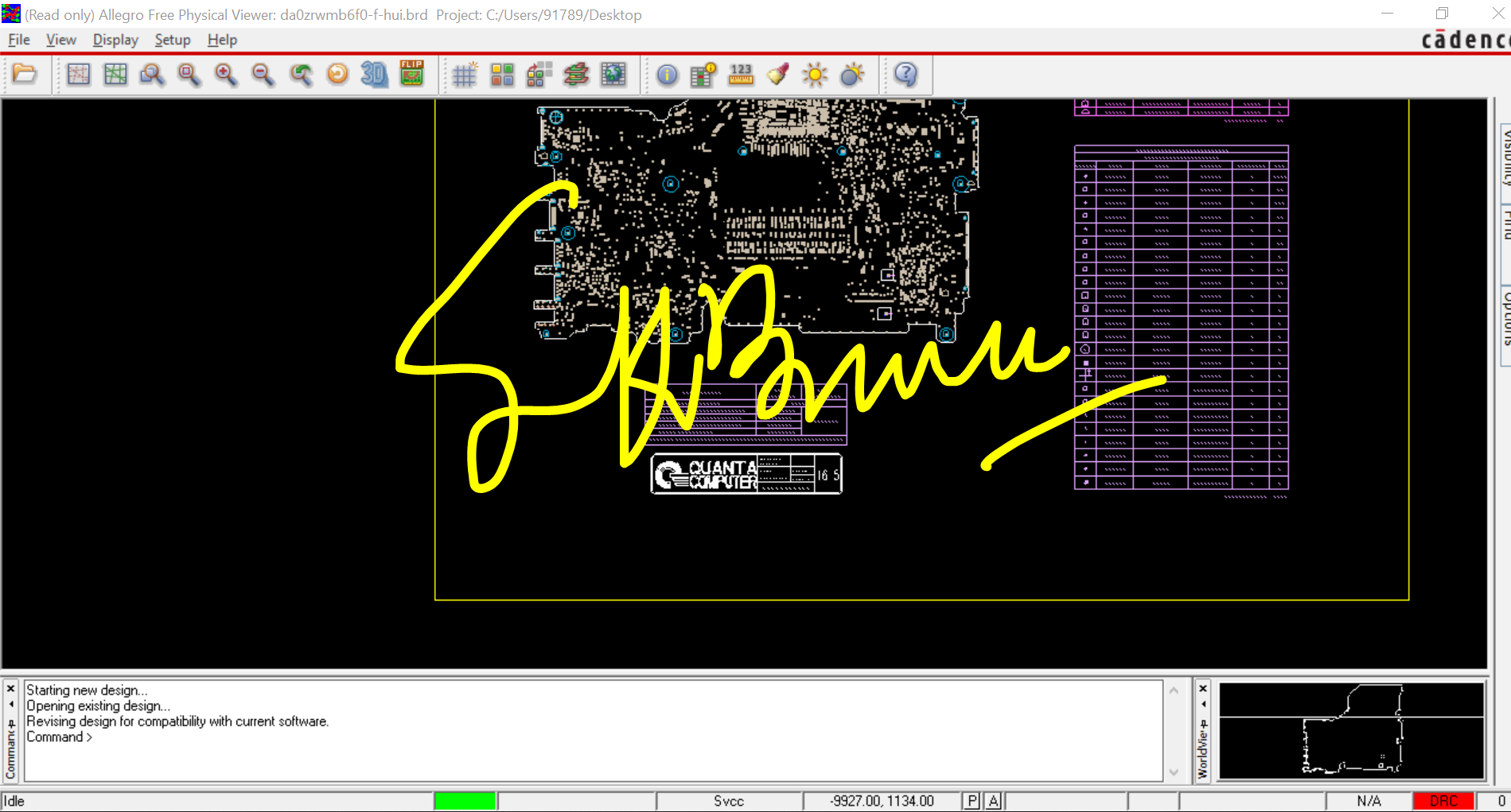Open the Display menu
Image resolution: width=1511 pixels, height=812 pixels.
click(115, 40)
